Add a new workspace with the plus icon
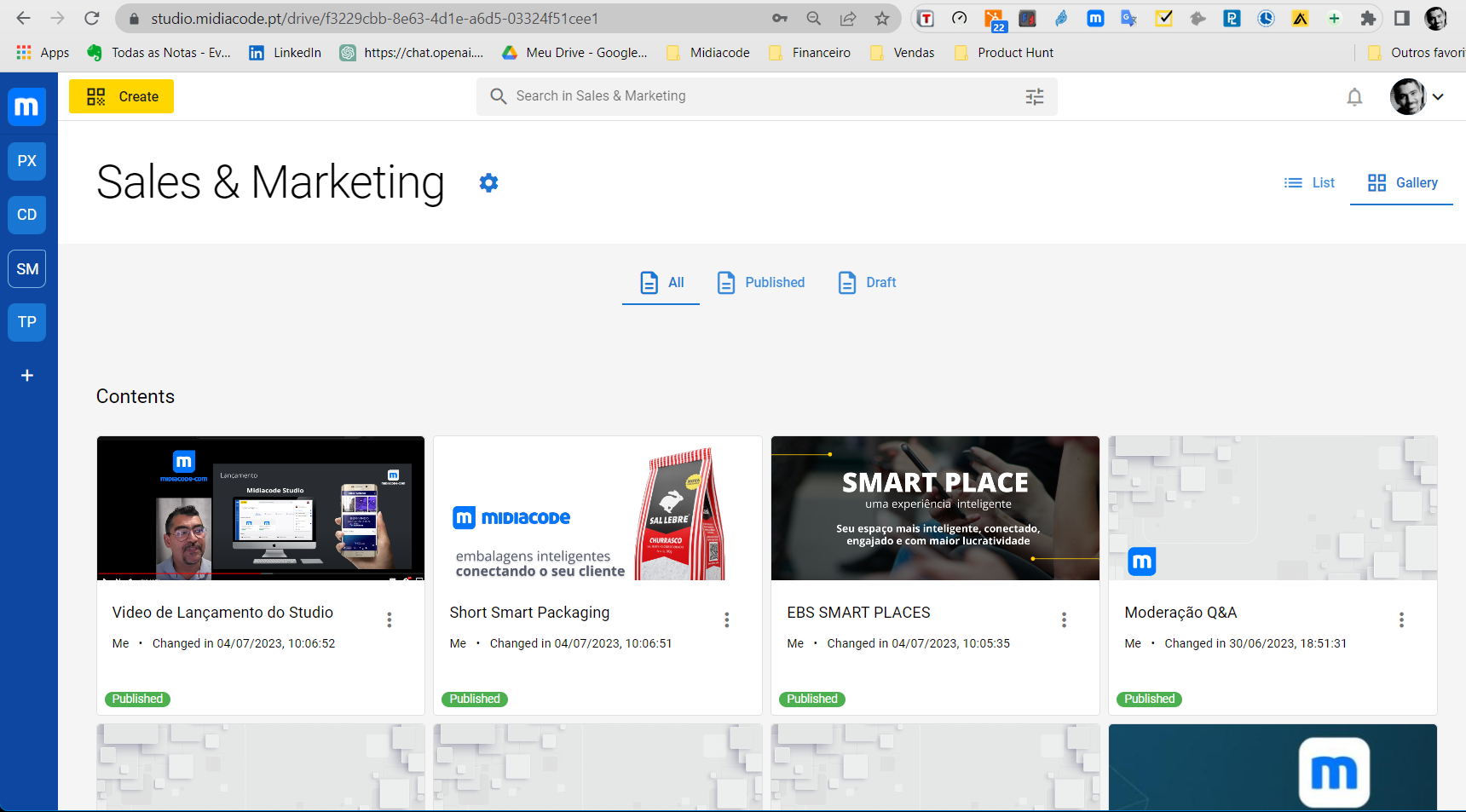1466x812 pixels. [26, 376]
